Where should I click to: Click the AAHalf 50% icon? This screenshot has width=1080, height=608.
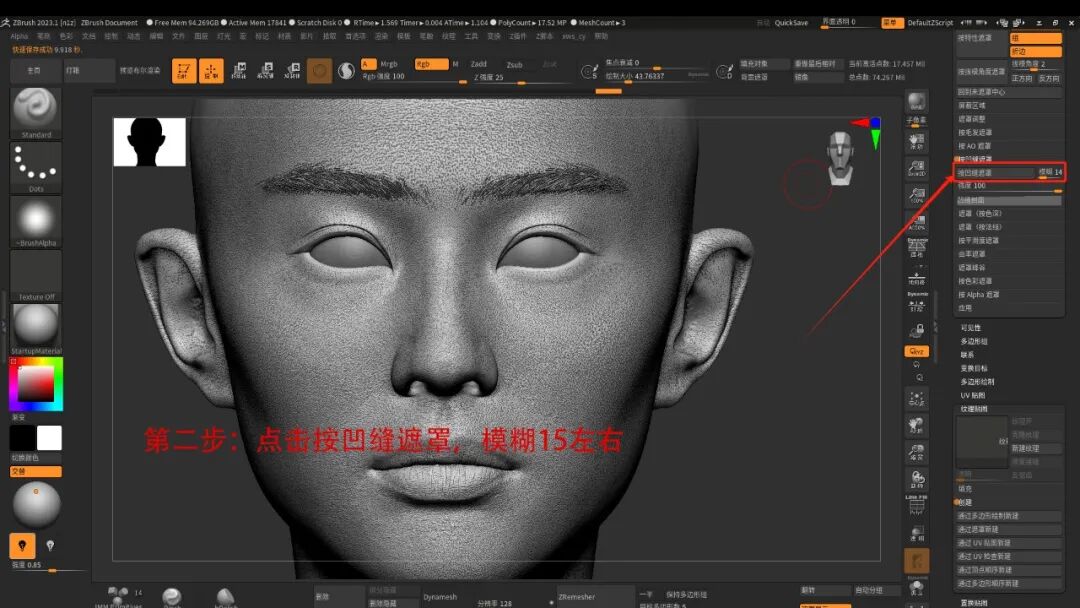pos(917,222)
